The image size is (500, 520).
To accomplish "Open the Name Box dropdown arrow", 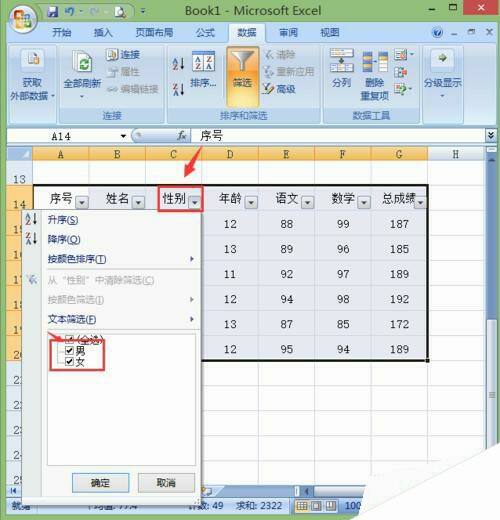I will (123, 136).
